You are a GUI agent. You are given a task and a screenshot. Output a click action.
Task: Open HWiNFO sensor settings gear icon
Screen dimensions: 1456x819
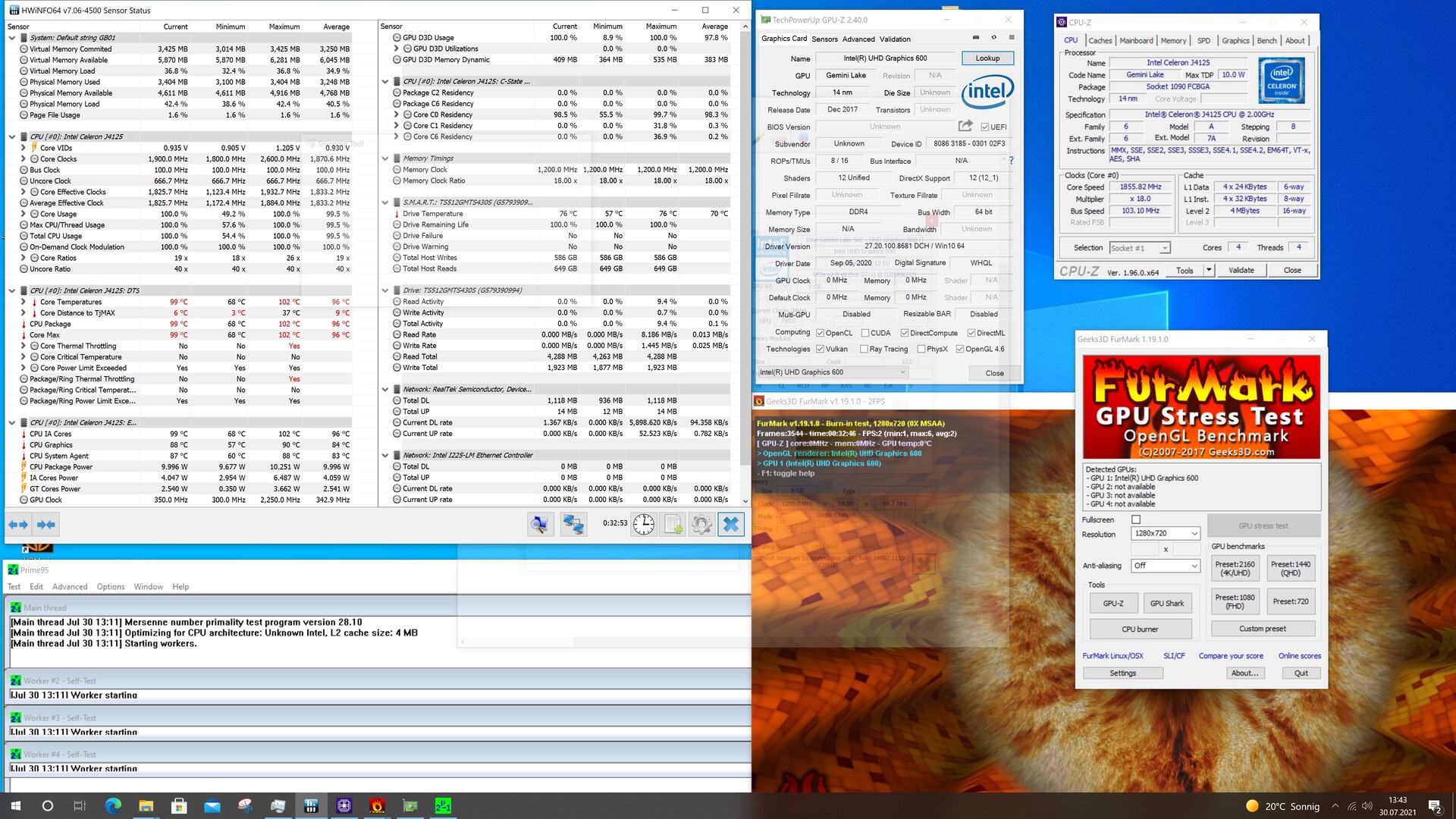pos(701,524)
